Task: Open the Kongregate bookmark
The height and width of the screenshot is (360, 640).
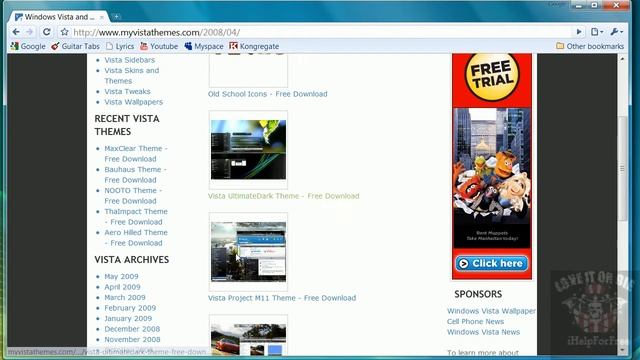Action: pyautogui.click(x=254, y=47)
